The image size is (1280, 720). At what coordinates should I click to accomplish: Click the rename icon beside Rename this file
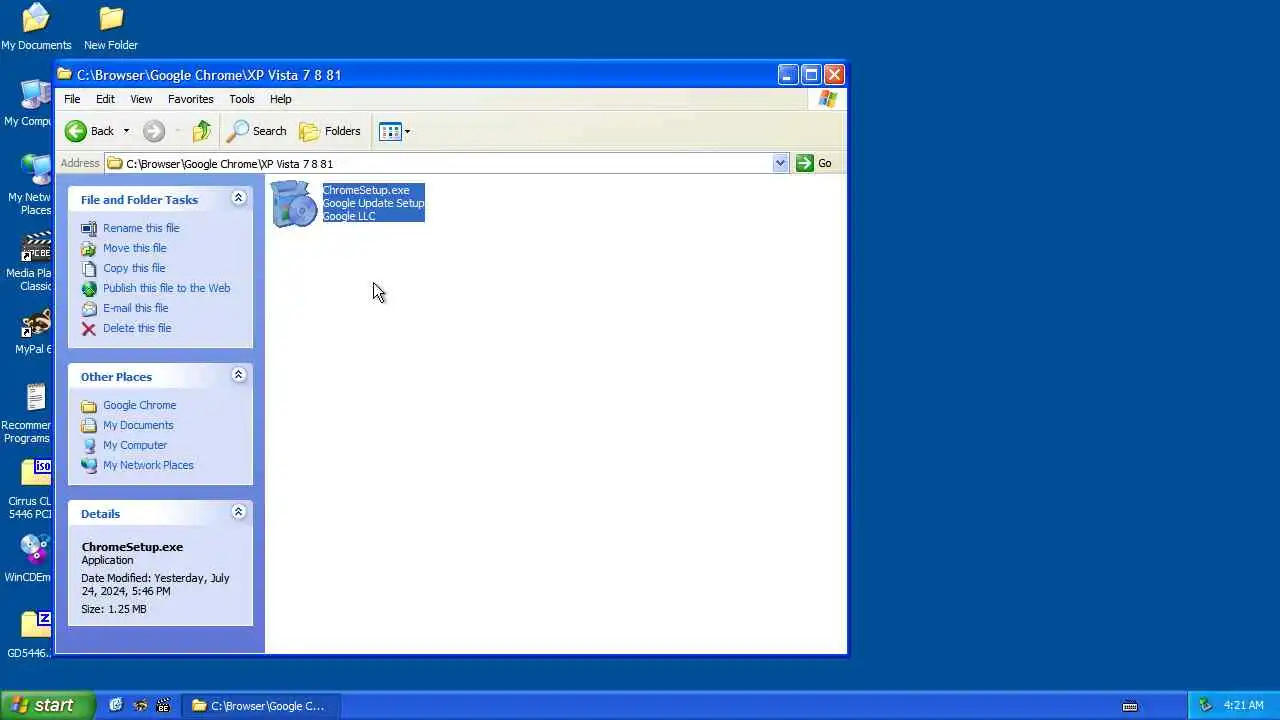pos(89,228)
